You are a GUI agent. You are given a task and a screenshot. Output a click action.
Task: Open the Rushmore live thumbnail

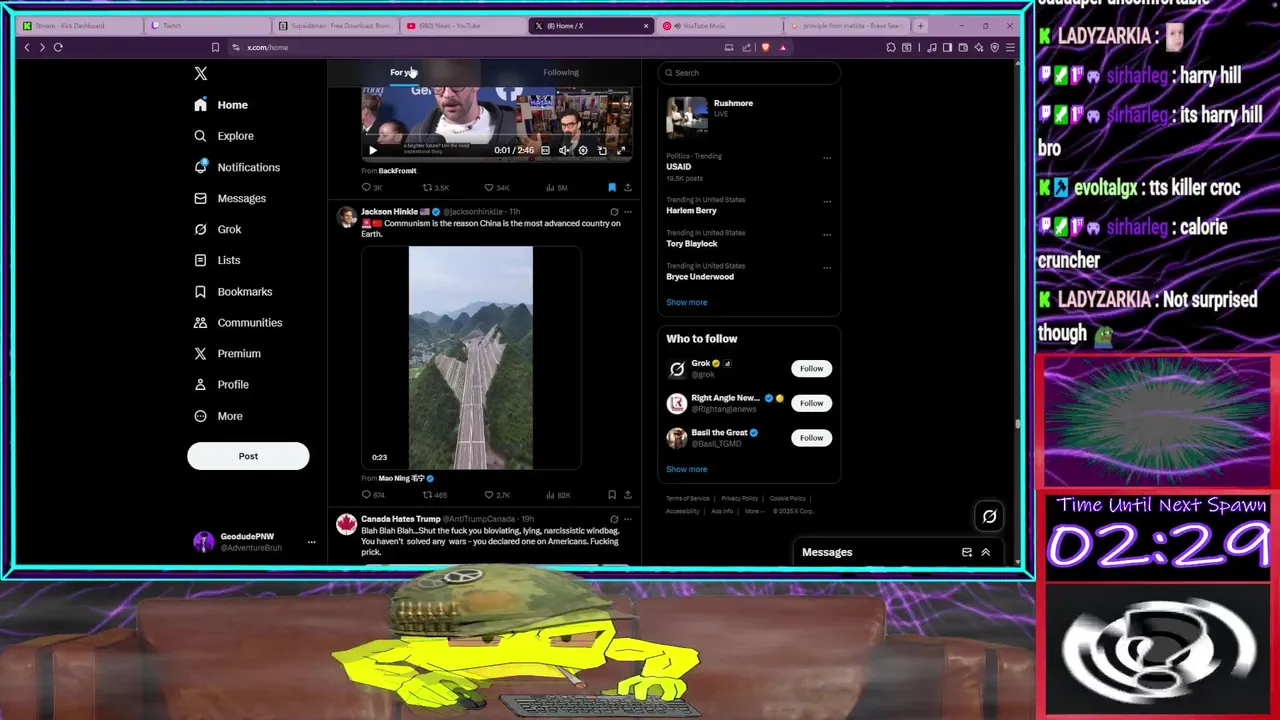tap(687, 116)
